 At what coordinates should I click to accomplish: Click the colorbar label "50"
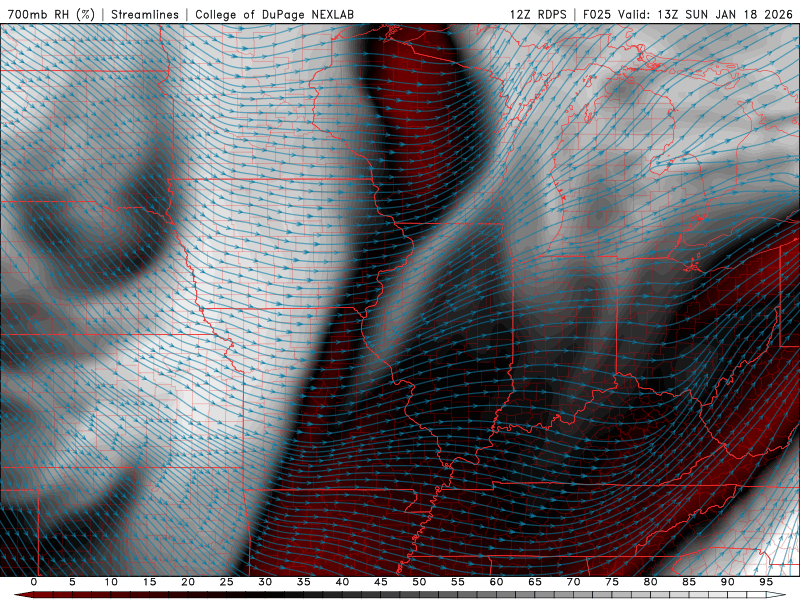pos(419,582)
